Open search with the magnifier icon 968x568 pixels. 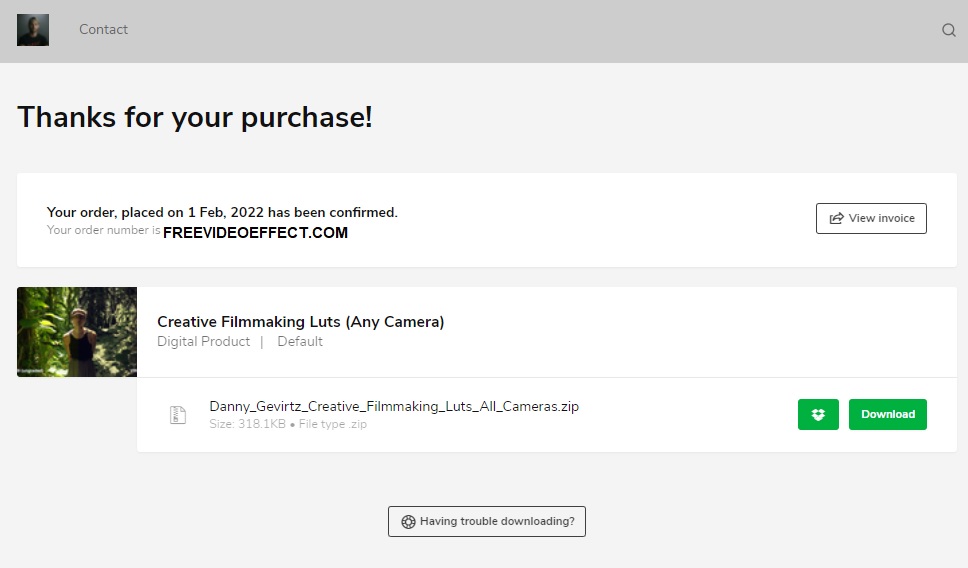coord(949,30)
